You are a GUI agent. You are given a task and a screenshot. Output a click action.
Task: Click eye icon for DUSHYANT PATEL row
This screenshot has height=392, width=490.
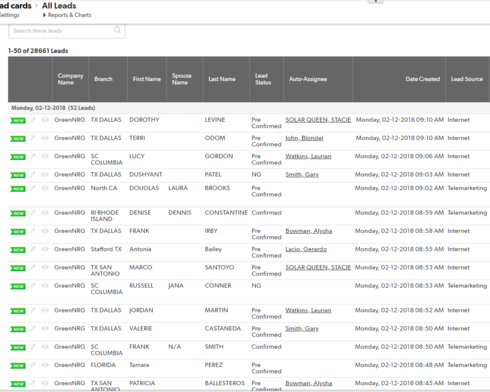(x=45, y=175)
